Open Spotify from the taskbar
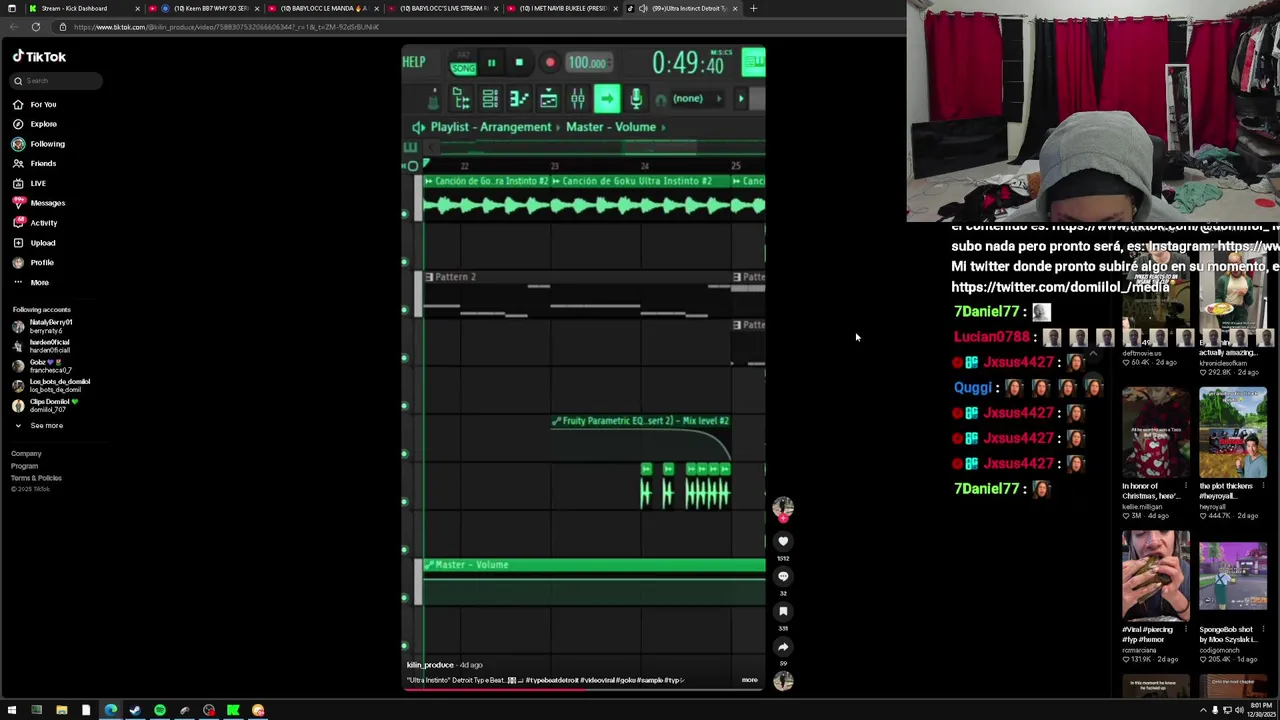Image resolution: width=1280 pixels, height=720 pixels. point(160,710)
